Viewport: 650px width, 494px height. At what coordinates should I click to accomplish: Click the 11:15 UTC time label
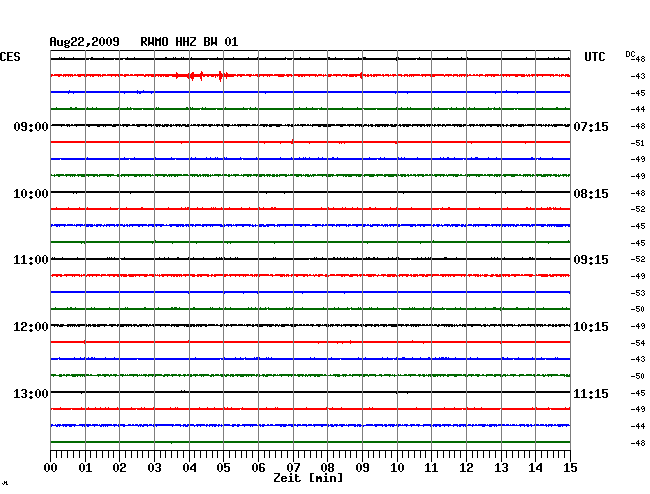[591, 393]
